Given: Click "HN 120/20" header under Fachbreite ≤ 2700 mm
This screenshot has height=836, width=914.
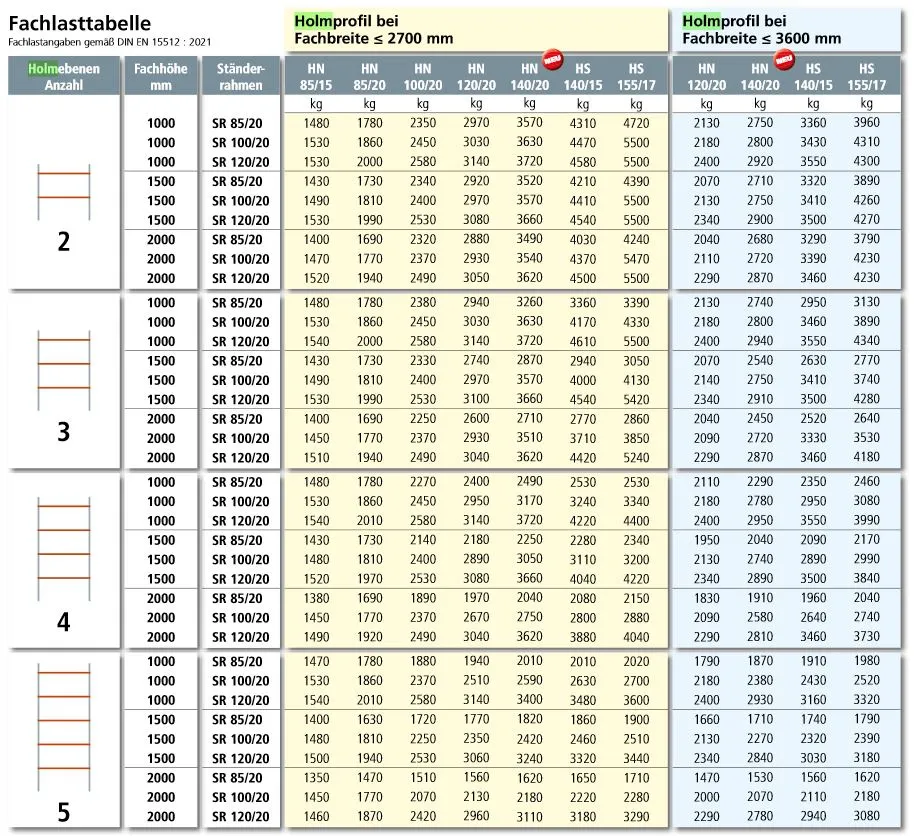Looking at the screenshot, I should 476,77.
